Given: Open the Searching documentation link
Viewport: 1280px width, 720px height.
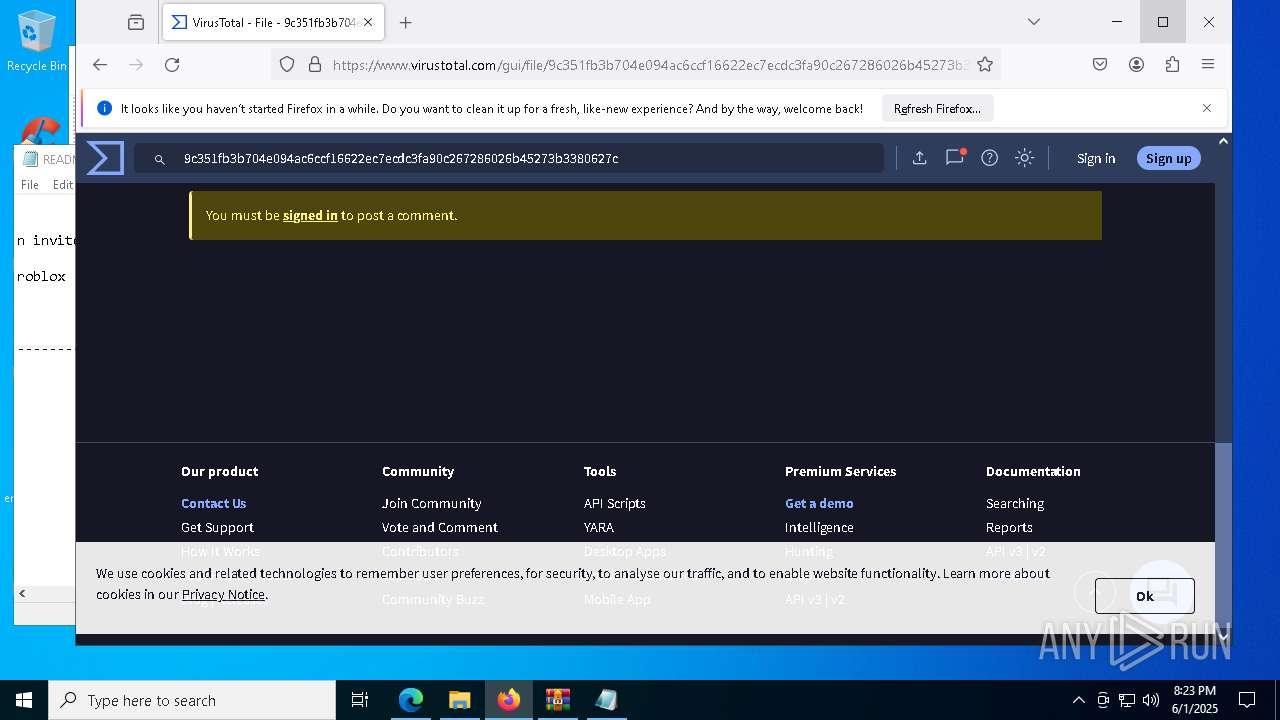Looking at the screenshot, I should [x=1014, y=503].
